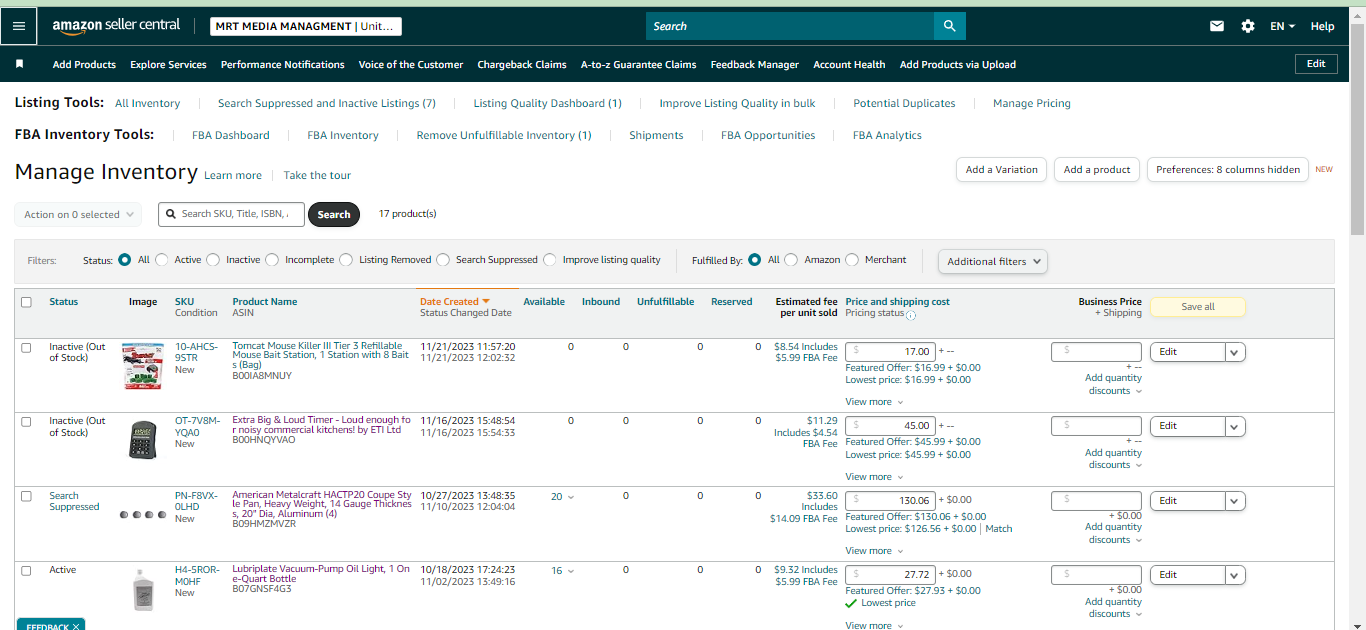The width and height of the screenshot is (1366, 630).
Task: Open the MRT MEDIA MANAGMENT account switcher
Action: point(306,26)
